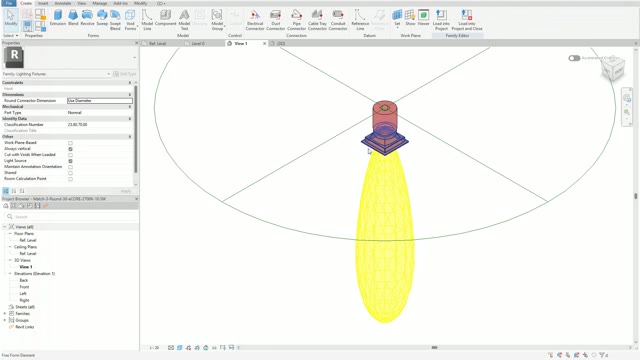Image resolution: width=640 pixels, height=360 pixels.
Task: Click the Project Browser search field
Action: [70, 217]
